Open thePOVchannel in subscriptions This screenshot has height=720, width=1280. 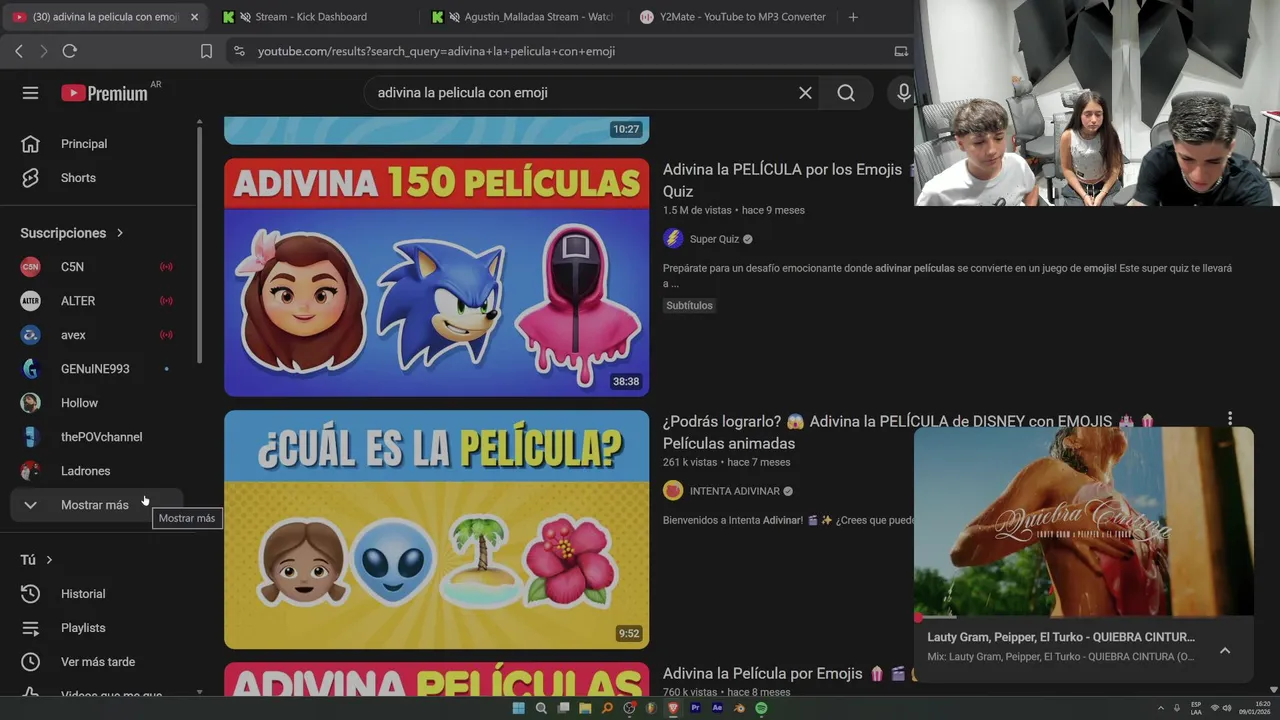tap(98, 437)
